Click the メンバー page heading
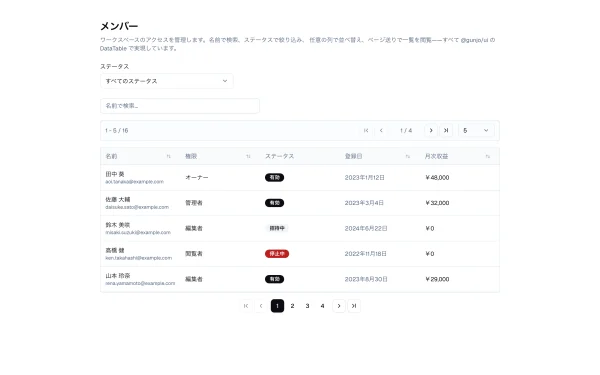 tap(119, 26)
